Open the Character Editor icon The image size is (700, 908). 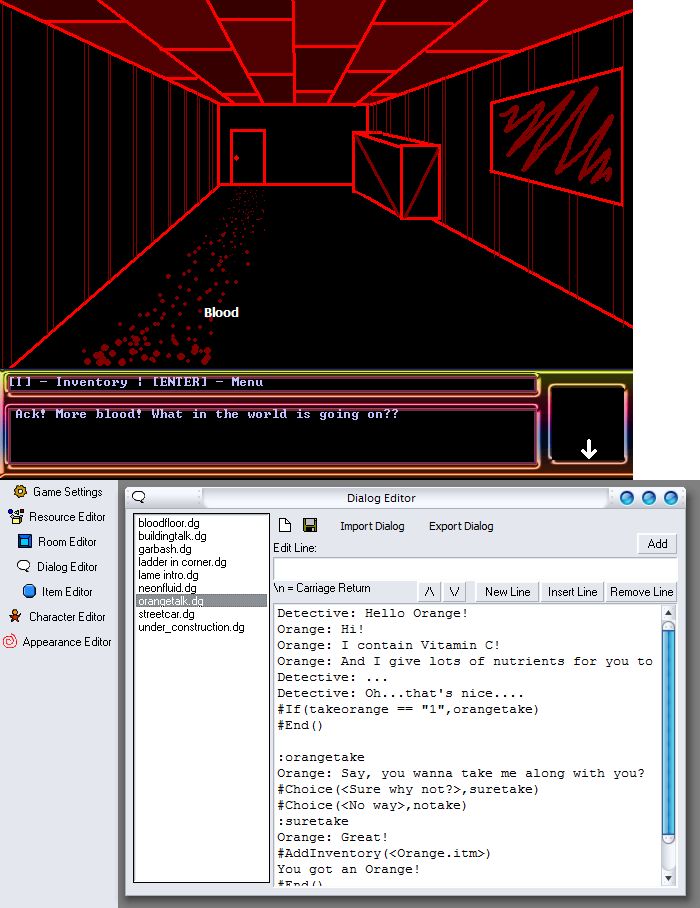[15, 617]
